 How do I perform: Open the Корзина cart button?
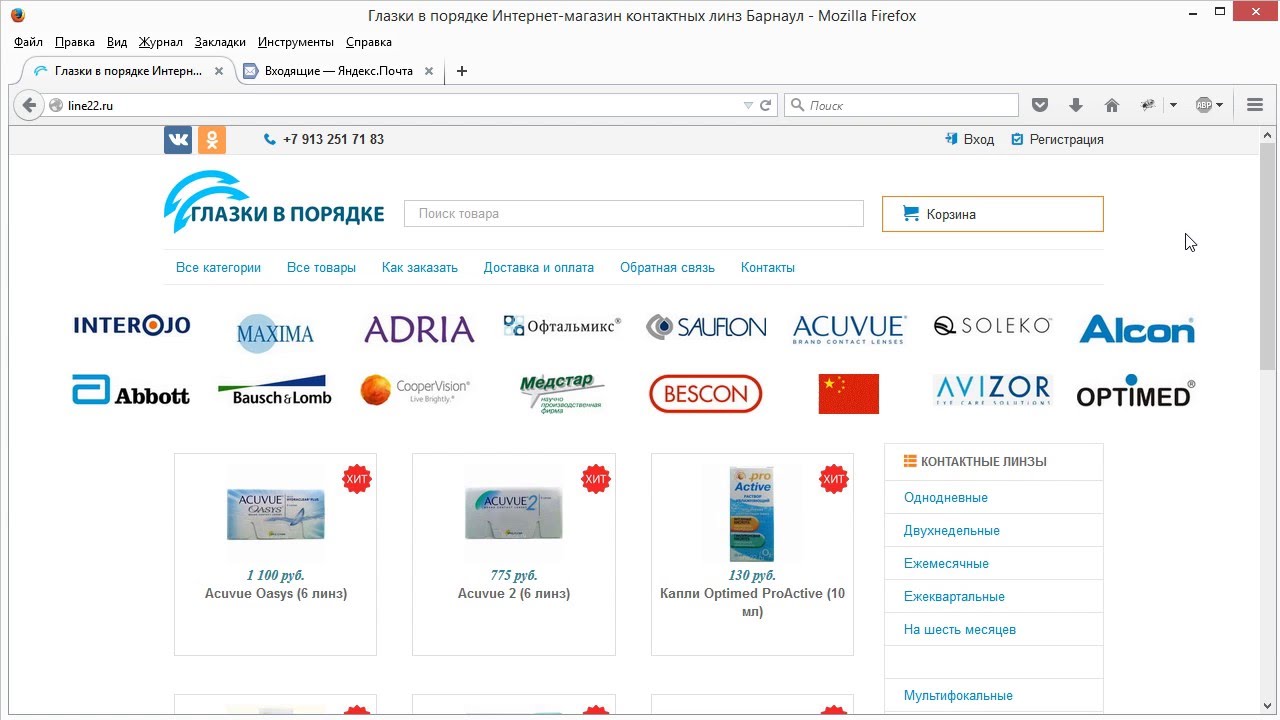993,214
